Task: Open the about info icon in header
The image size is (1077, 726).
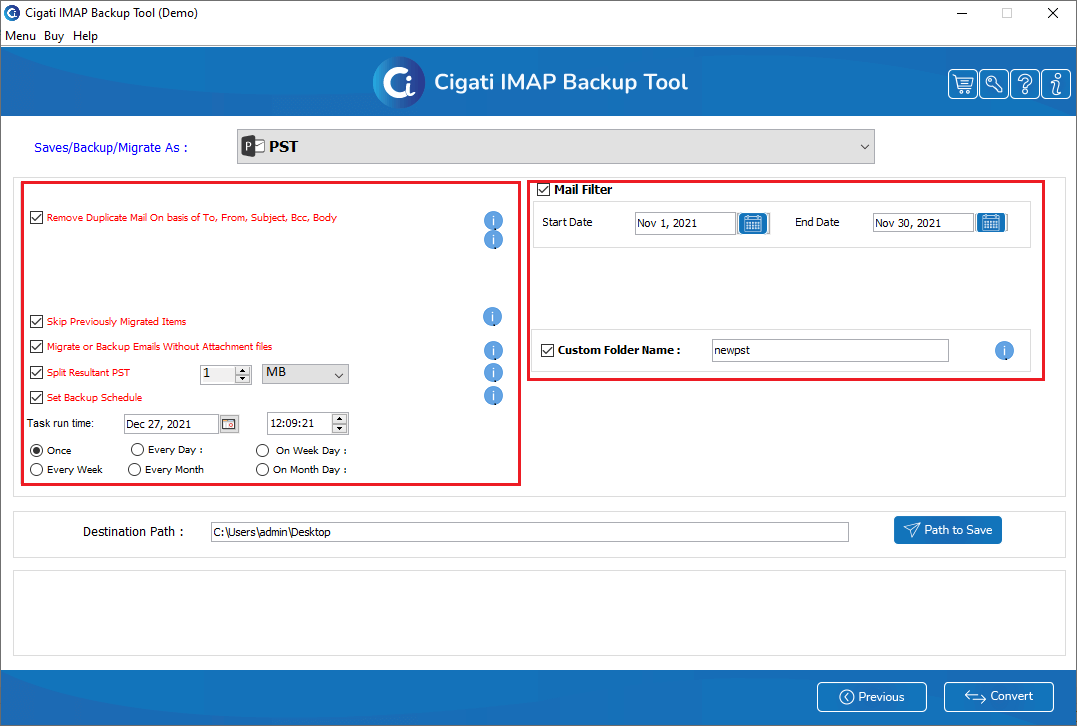Action: [x=1056, y=84]
